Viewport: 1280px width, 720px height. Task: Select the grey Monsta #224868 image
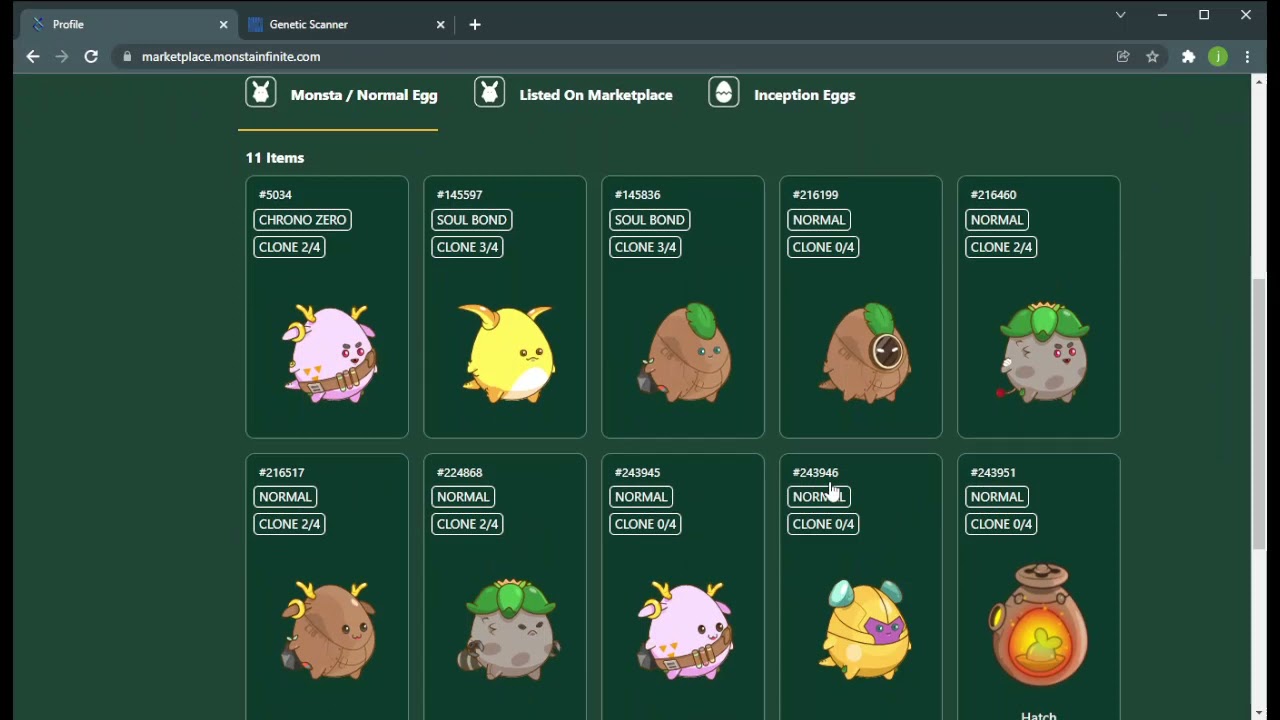[509, 630]
